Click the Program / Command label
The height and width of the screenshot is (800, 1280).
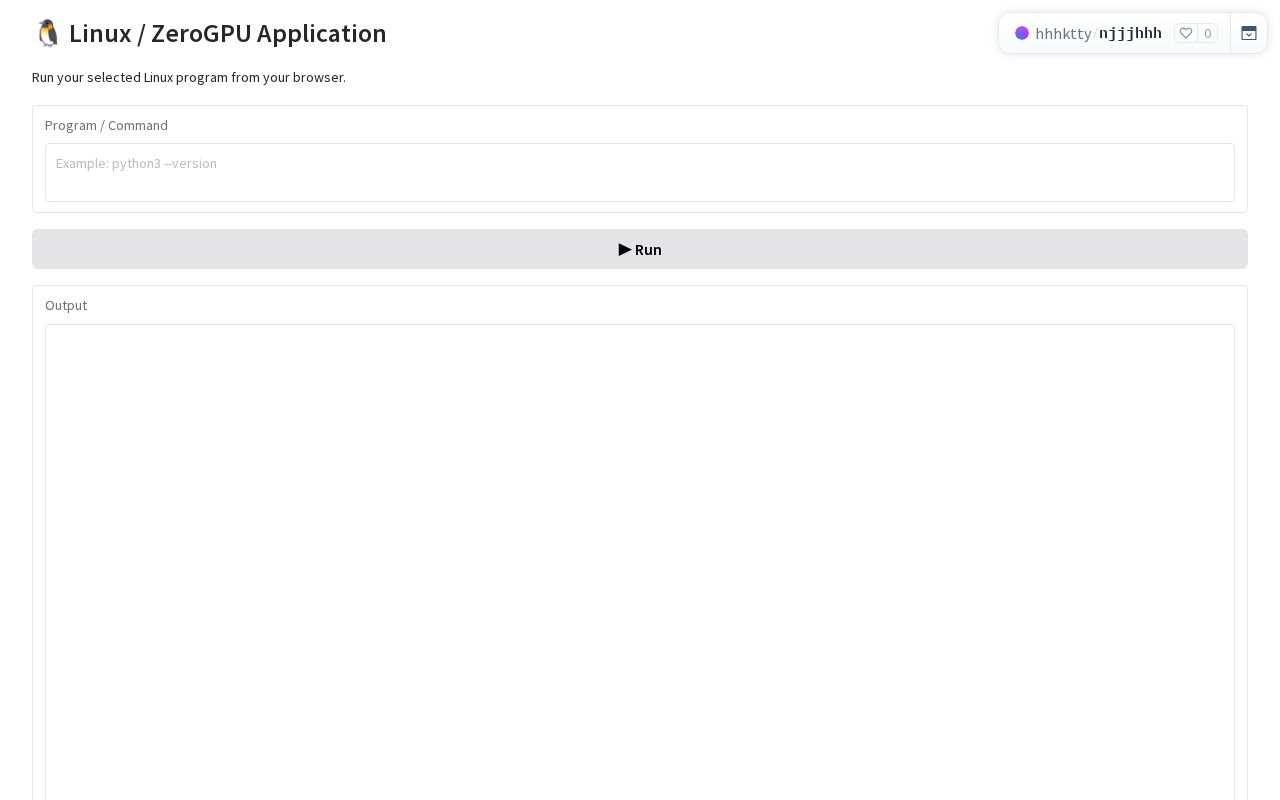(106, 125)
